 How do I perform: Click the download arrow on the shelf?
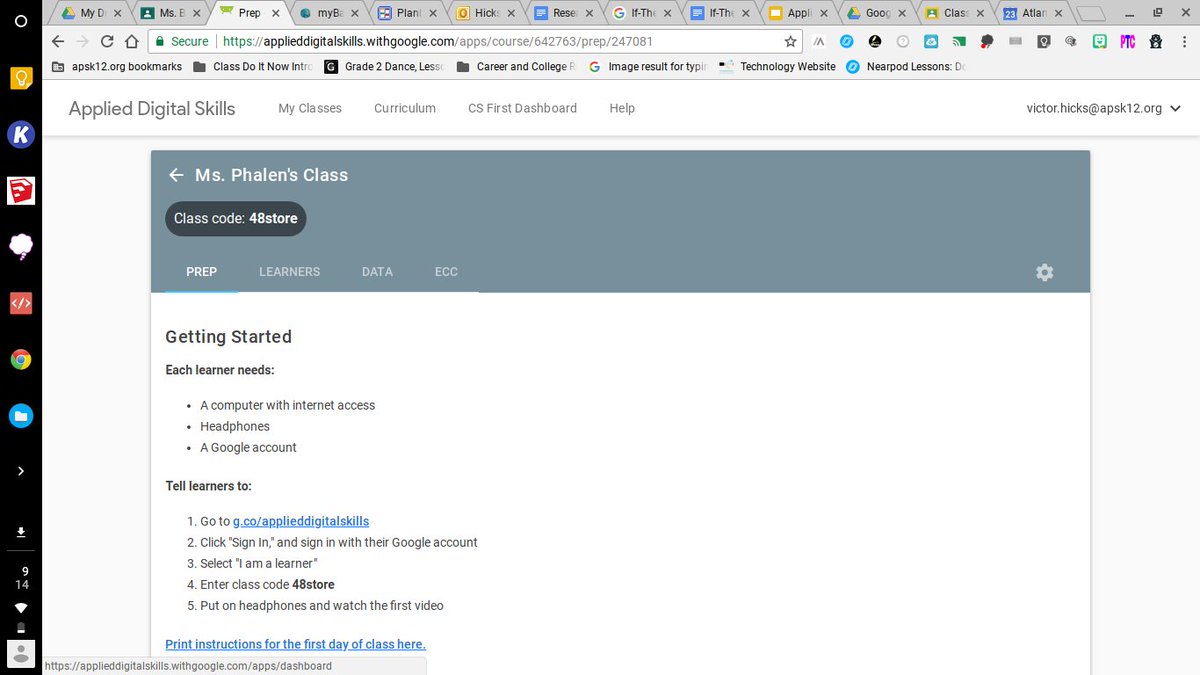[21, 533]
